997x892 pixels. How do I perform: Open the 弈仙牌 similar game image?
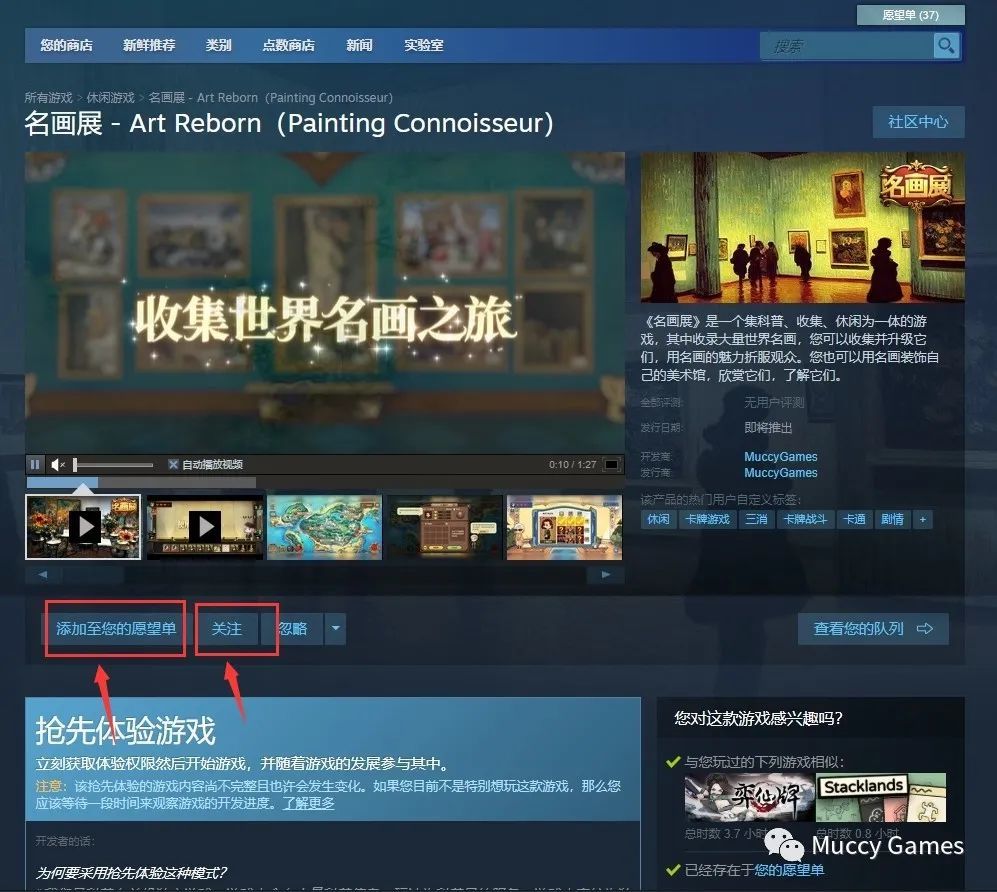pos(749,797)
